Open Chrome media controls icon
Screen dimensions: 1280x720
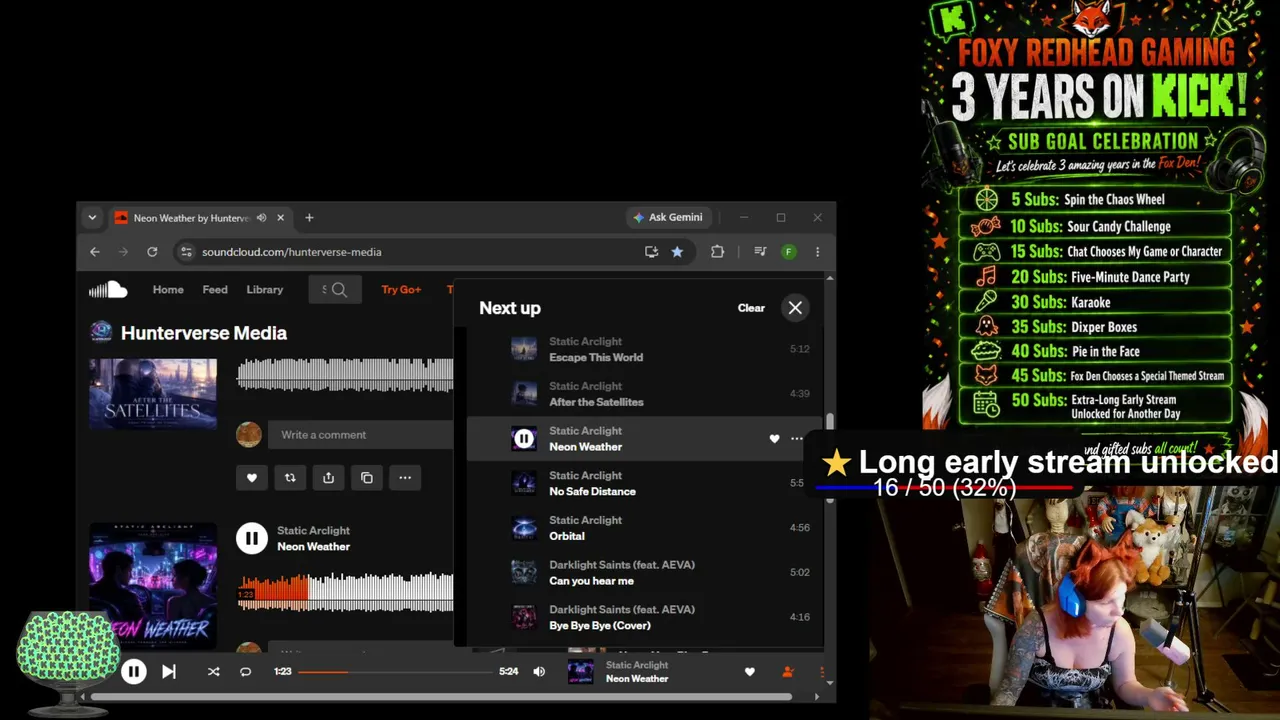point(761,252)
